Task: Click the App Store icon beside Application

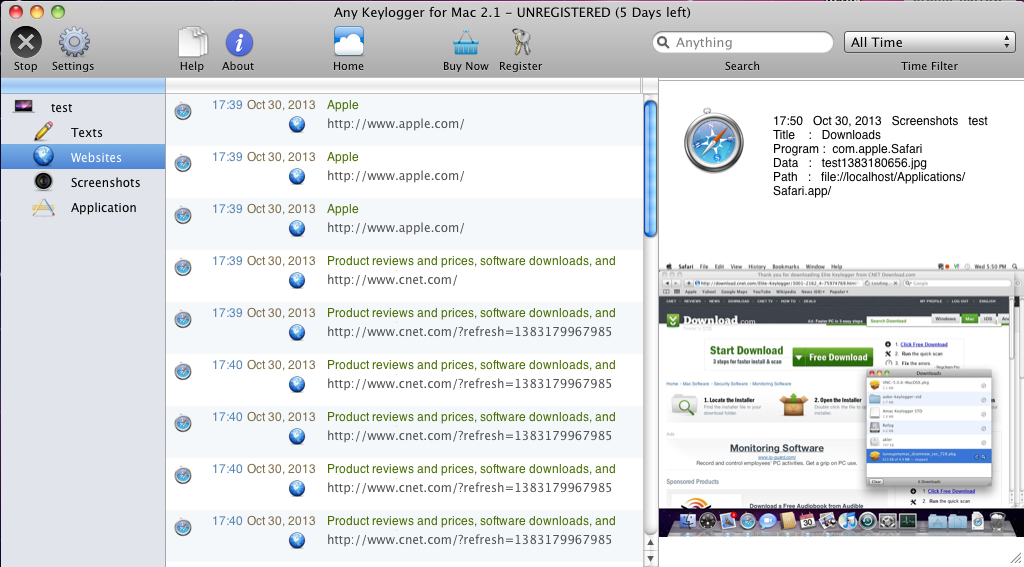Action: point(43,207)
